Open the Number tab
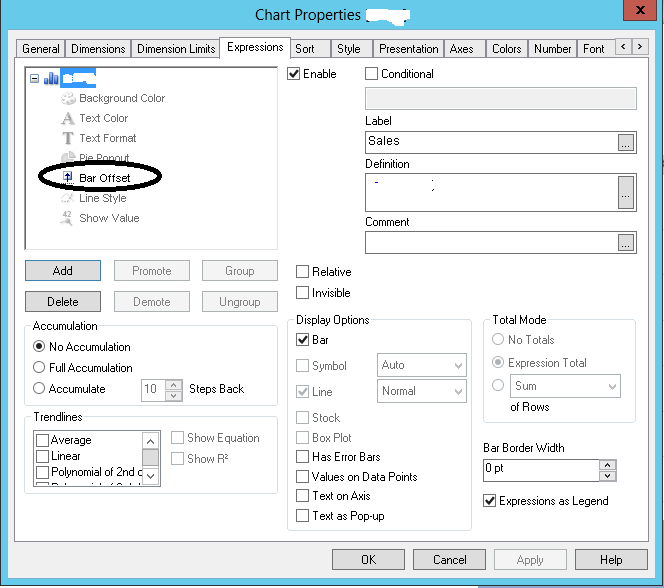This screenshot has width=664, height=588. click(x=553, y=49)
